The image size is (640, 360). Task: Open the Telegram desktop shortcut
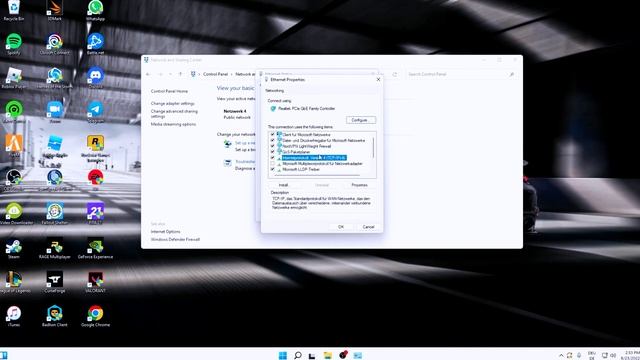point(95,111)
